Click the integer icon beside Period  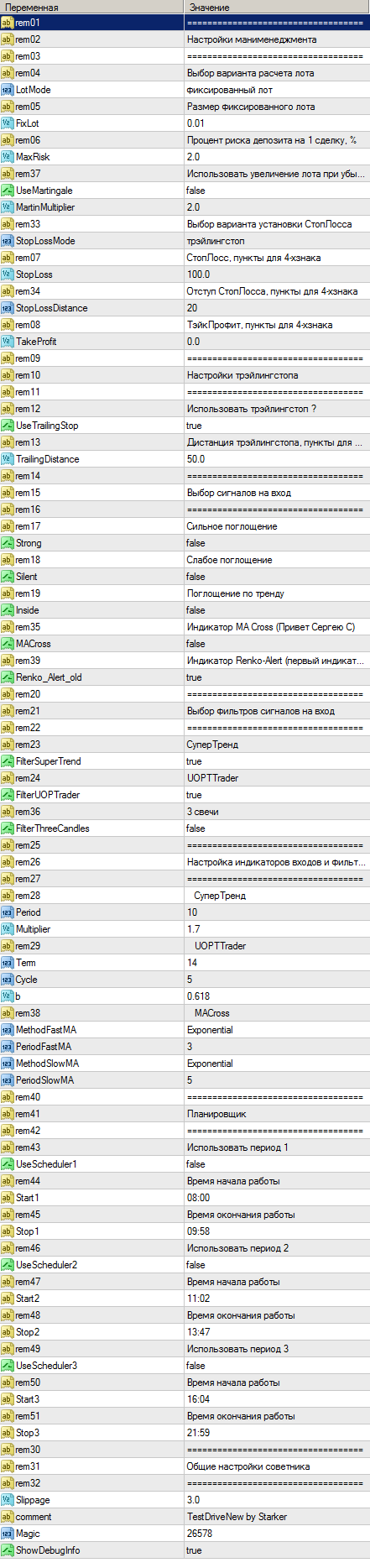click(x=8, y=912)
